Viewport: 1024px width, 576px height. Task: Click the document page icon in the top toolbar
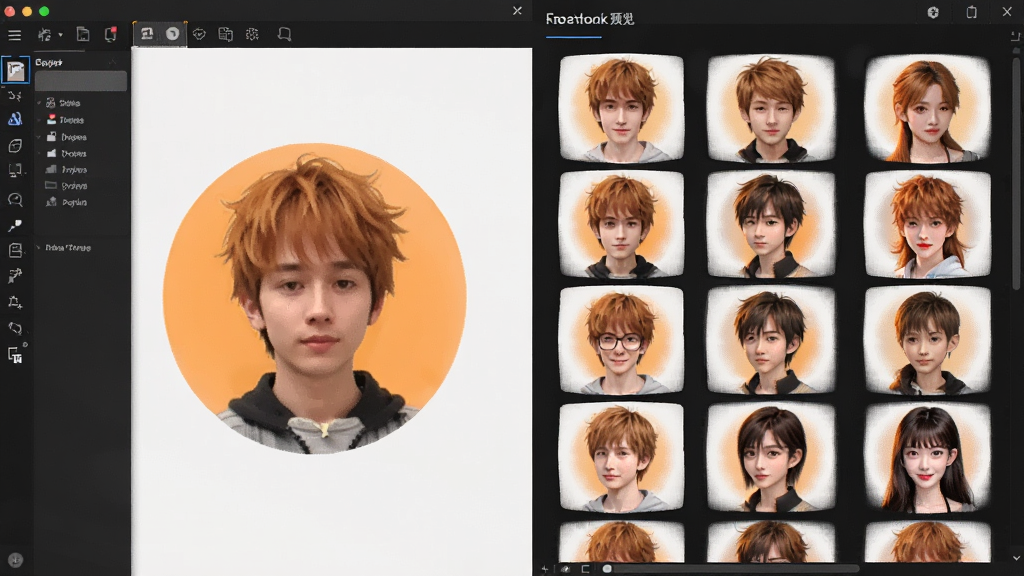pyautogui.click(x=83, y=34)
